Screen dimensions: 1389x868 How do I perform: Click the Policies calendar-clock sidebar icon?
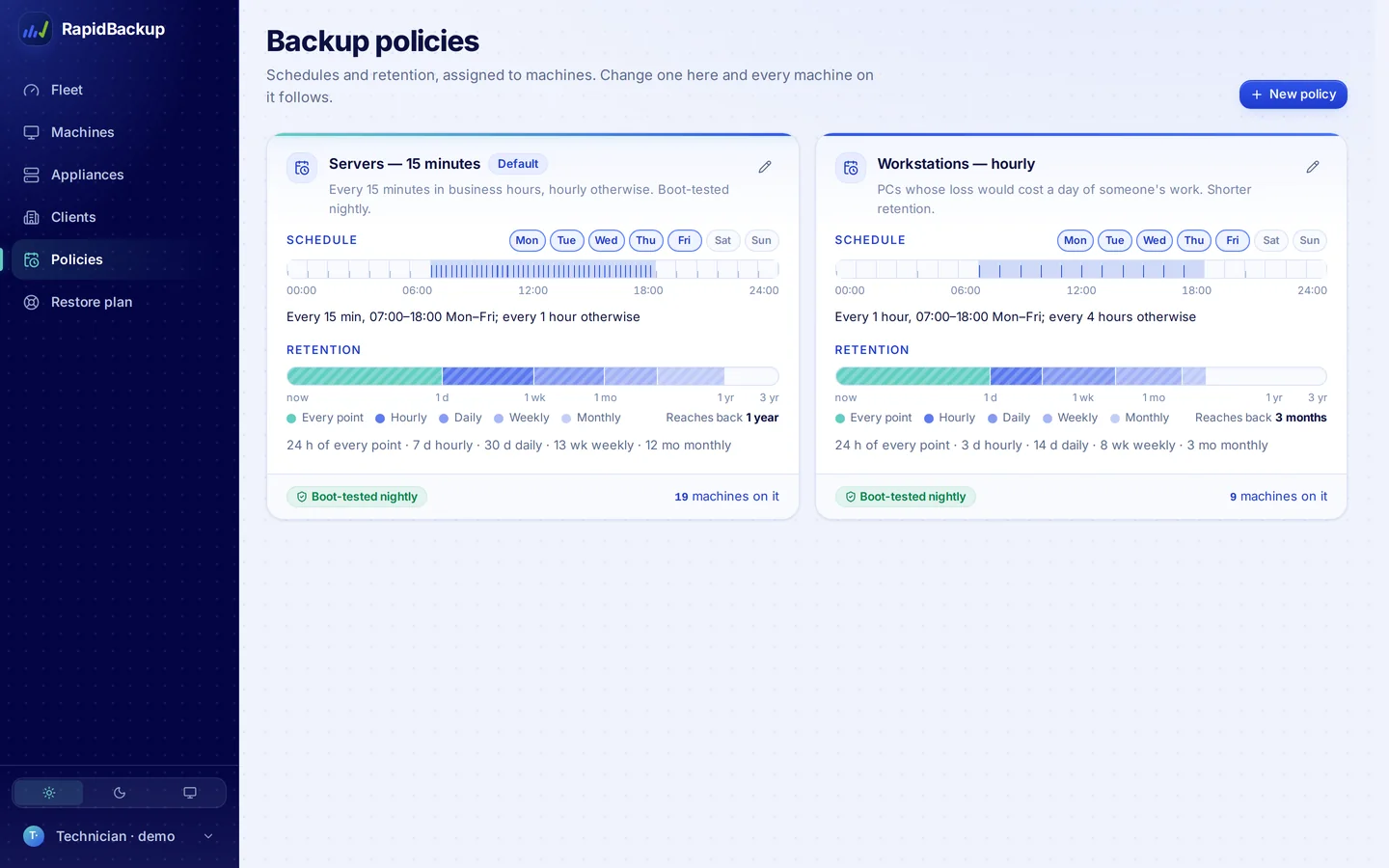point(32,259)
